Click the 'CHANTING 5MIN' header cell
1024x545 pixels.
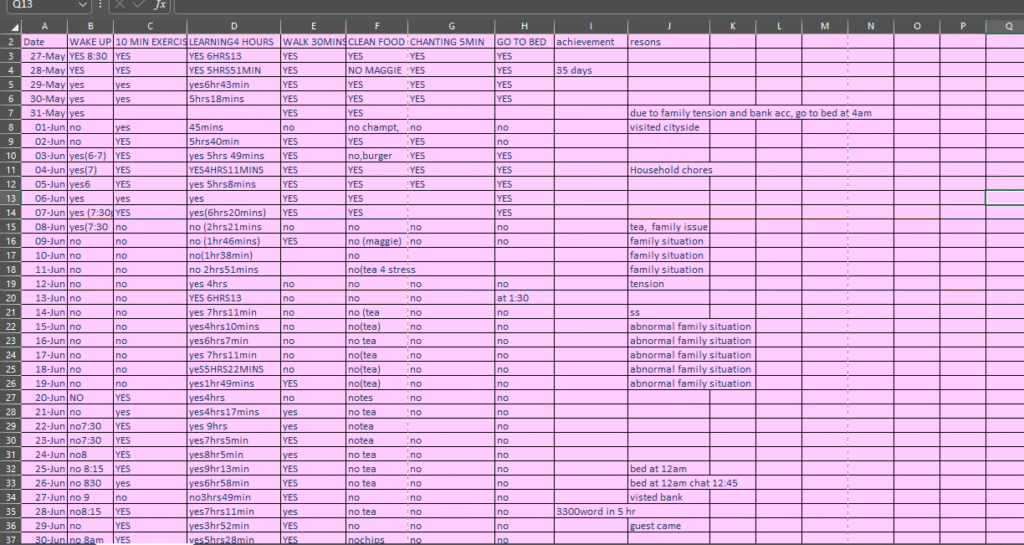tap(451, 42)
